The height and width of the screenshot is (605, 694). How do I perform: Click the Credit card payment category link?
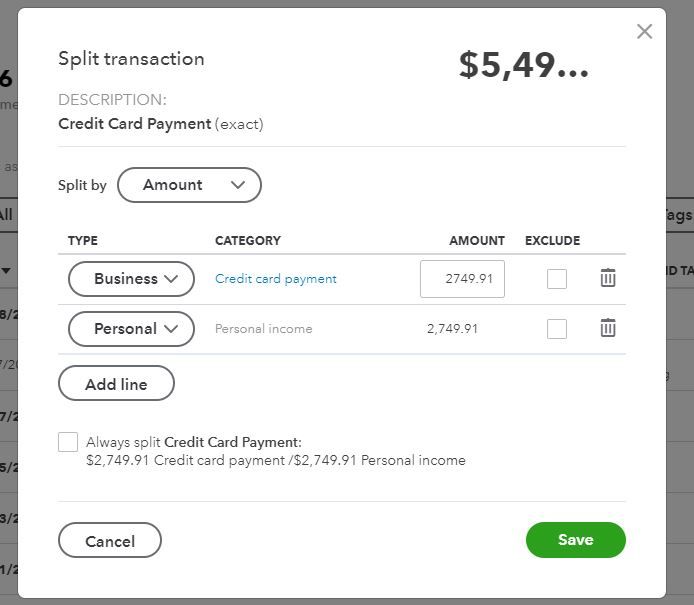click(276, 279)
